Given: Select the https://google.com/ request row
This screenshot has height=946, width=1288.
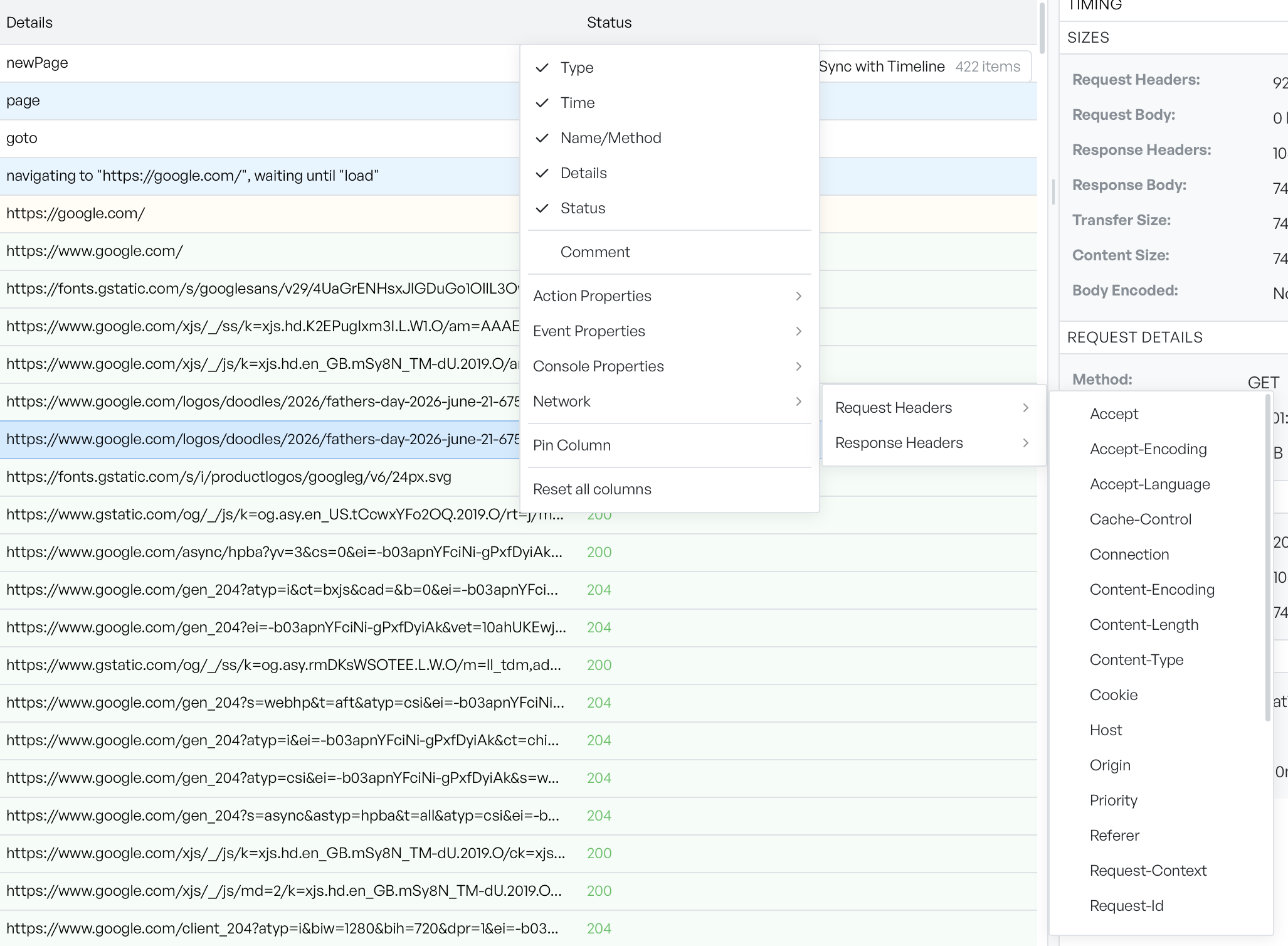Looking at the screenshot, I should pyautogui.click(x=260, y=213).
